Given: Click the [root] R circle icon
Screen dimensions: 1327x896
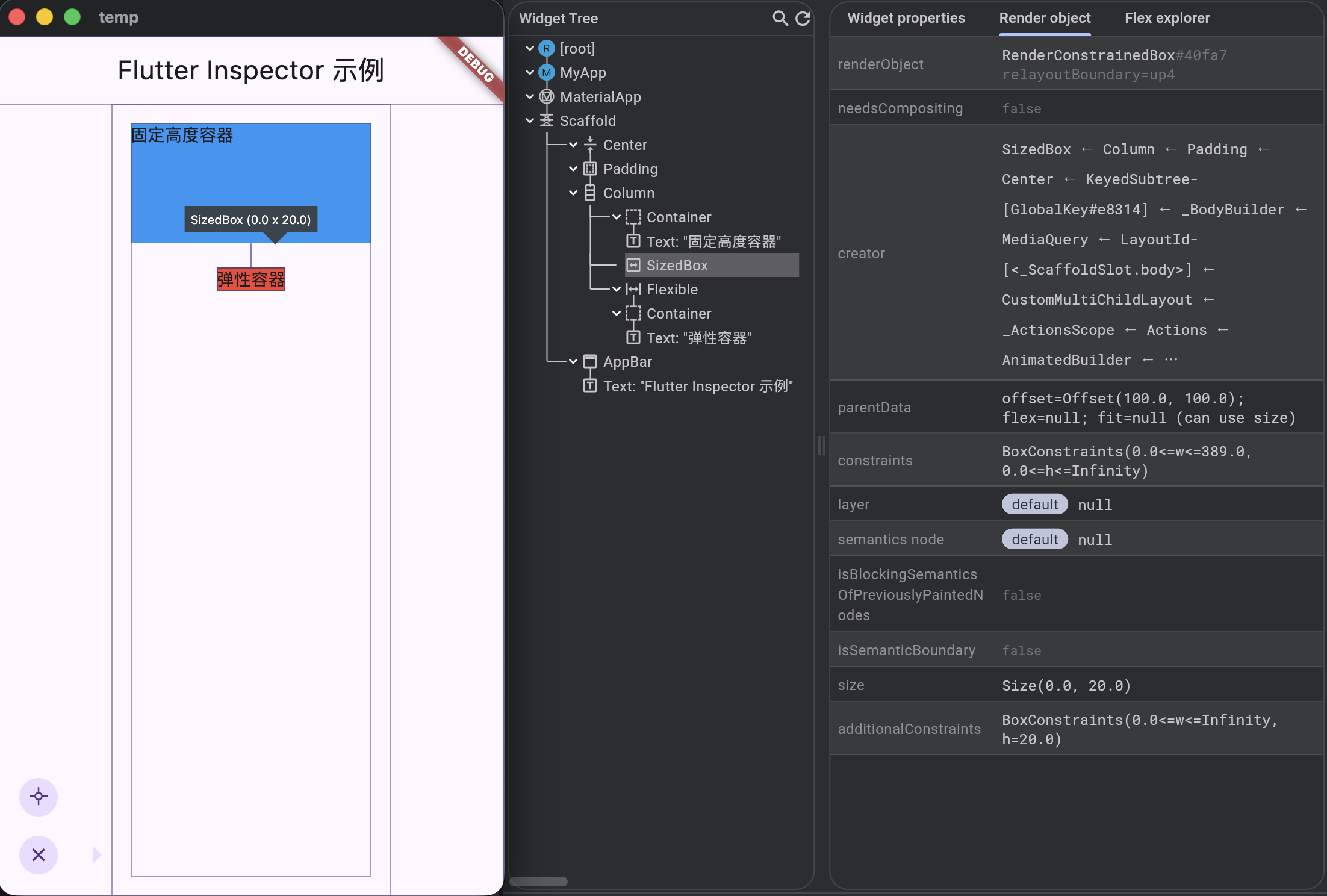Looking at the screenshot, I should [x=547, y=49].
